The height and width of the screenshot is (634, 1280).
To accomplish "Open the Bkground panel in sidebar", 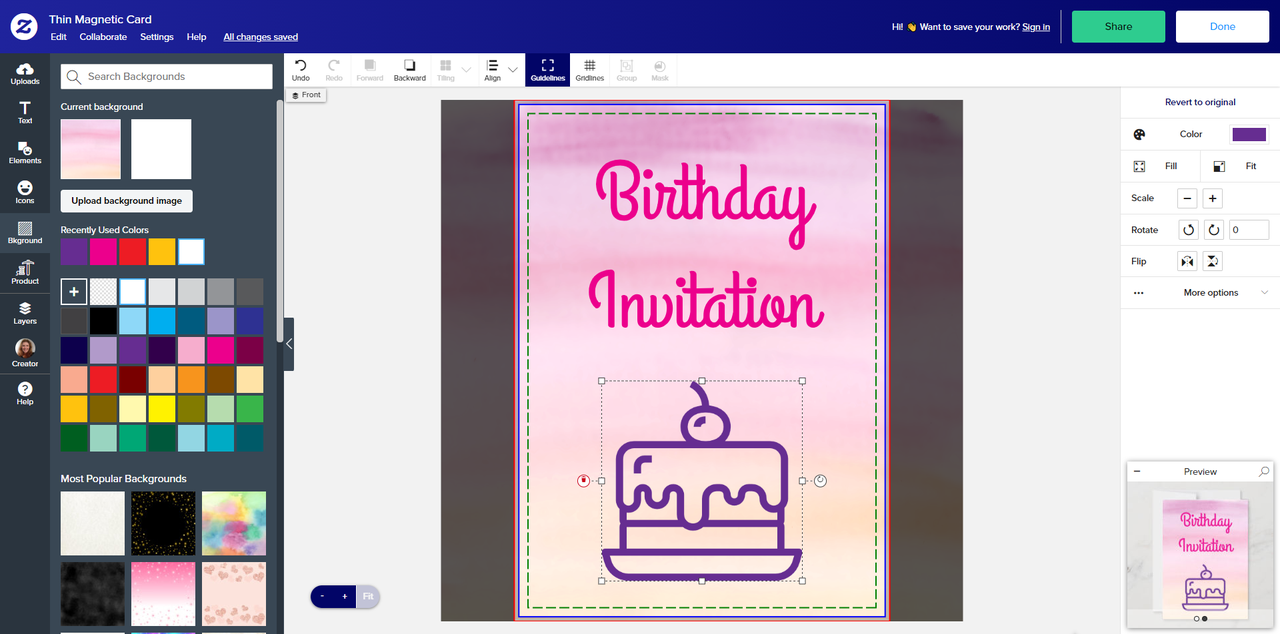I will pos(25,233).
